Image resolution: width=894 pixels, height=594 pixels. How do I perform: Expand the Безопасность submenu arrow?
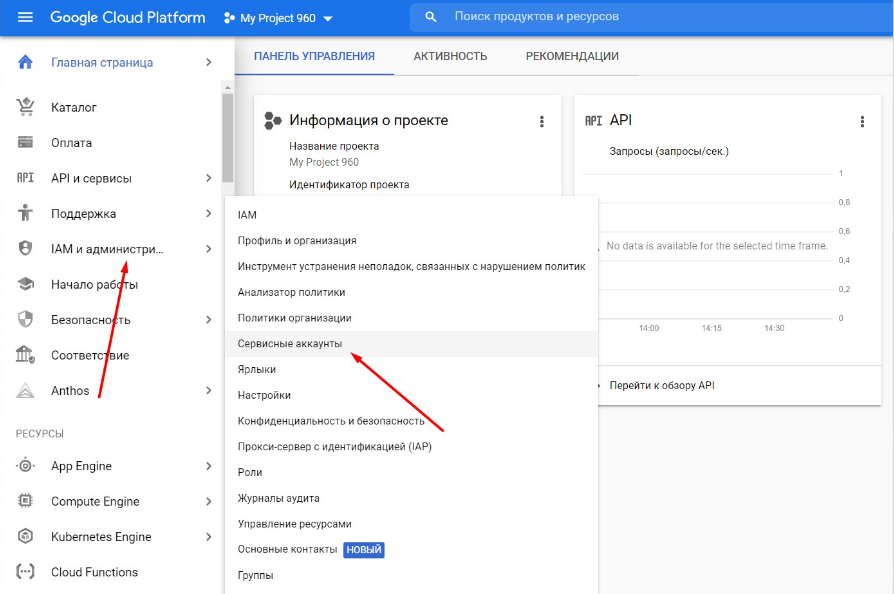209,319
